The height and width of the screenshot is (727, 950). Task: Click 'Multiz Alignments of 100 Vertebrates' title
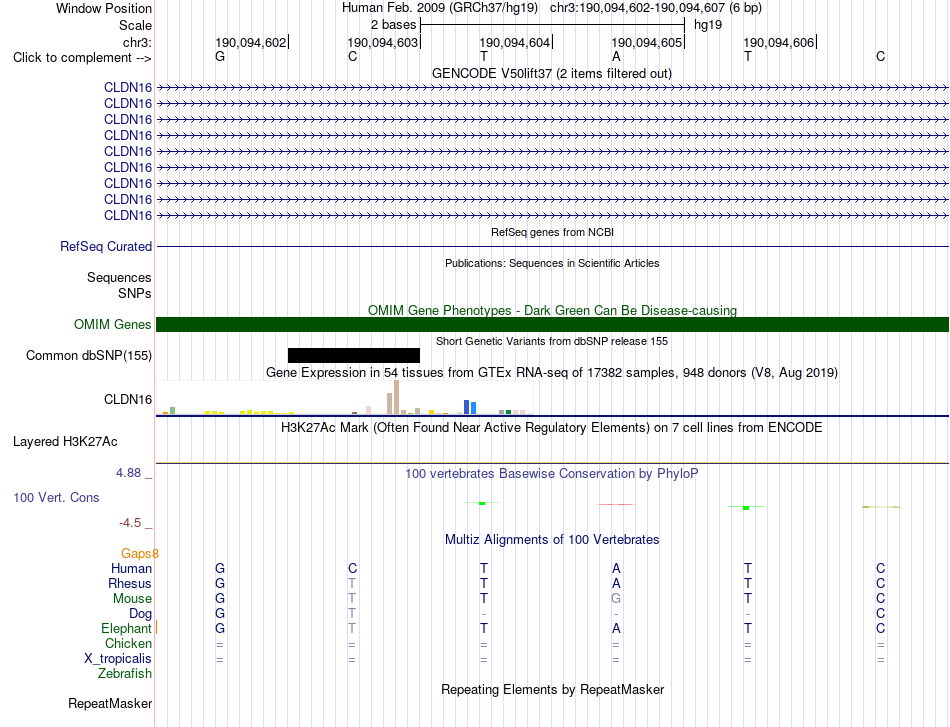tap(552, 539)
